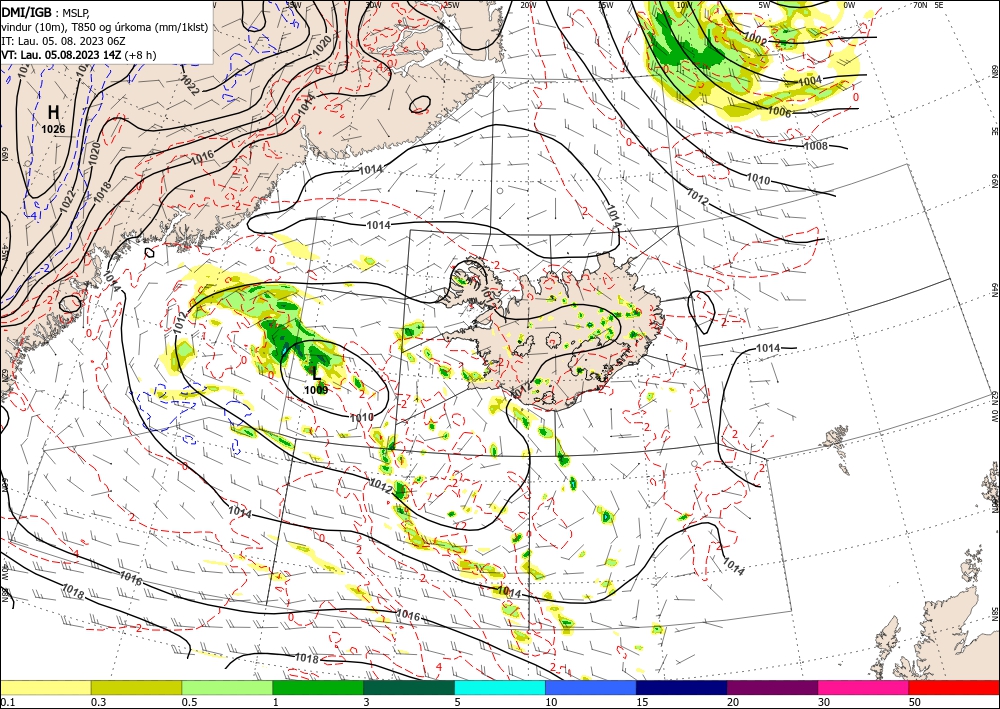Screen dimensions: 1000x709
Task: Click the light green 0.5–1 legend swatch
Action: [227, 687]
